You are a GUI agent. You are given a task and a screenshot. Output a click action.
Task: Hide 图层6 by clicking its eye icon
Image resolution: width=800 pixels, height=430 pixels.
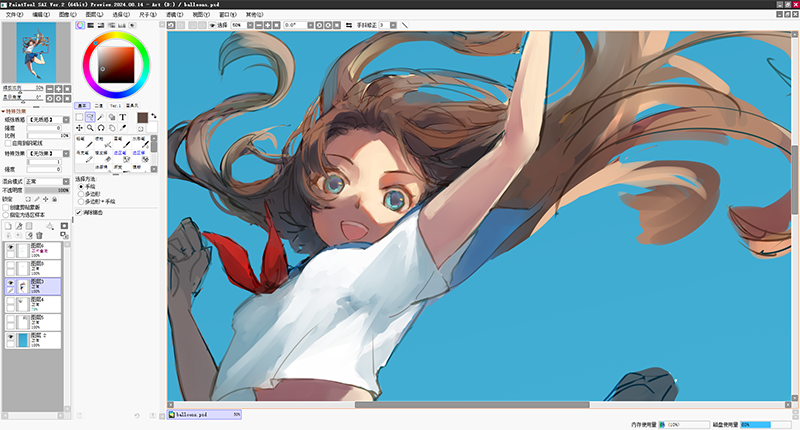[x=10, y=247]
